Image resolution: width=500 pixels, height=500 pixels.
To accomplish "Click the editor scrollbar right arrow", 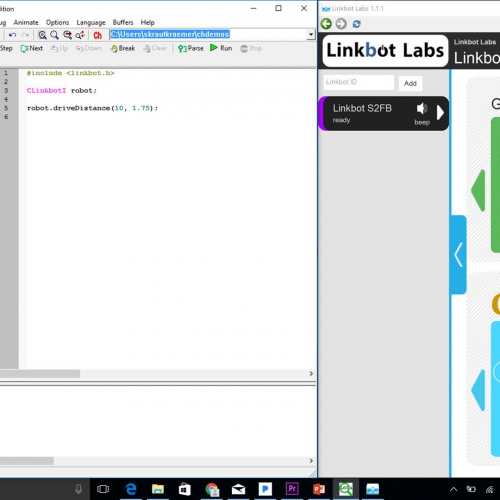I will 311,374.
